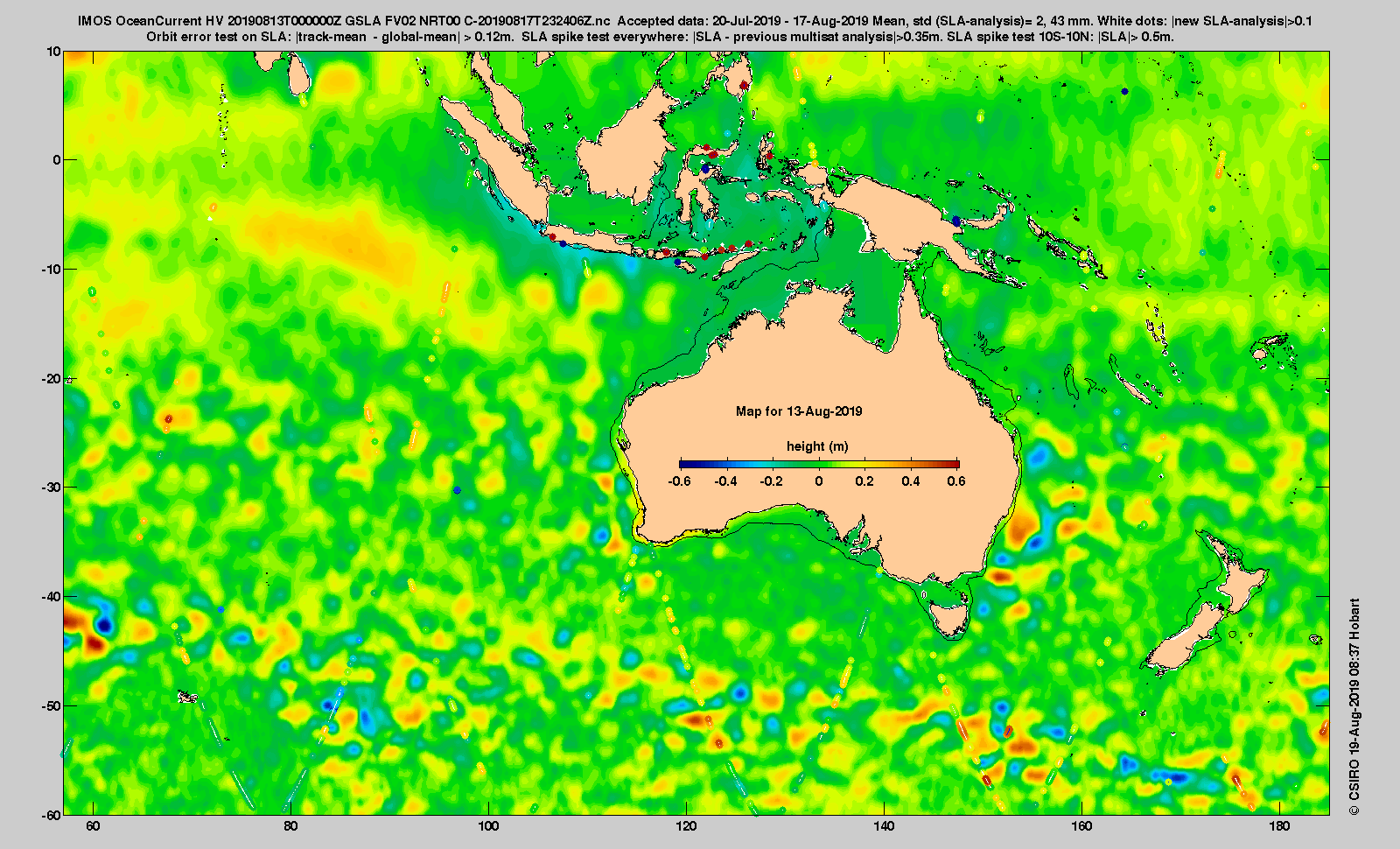The width and height of the screenshot is (1400, 849).
Task: Click the 'Map for 13-Aug-2019' label
Action: (799, 411)
